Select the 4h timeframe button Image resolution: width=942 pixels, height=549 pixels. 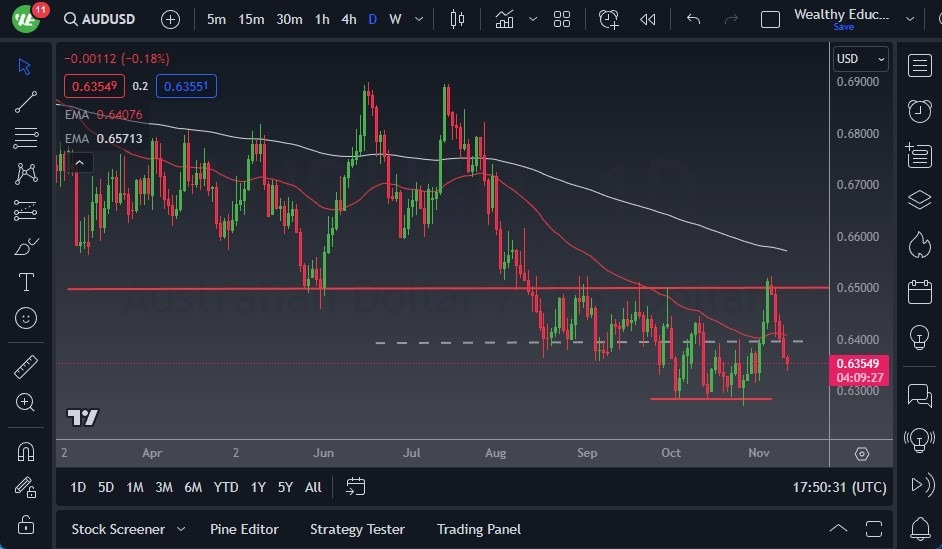pos(348,19)
